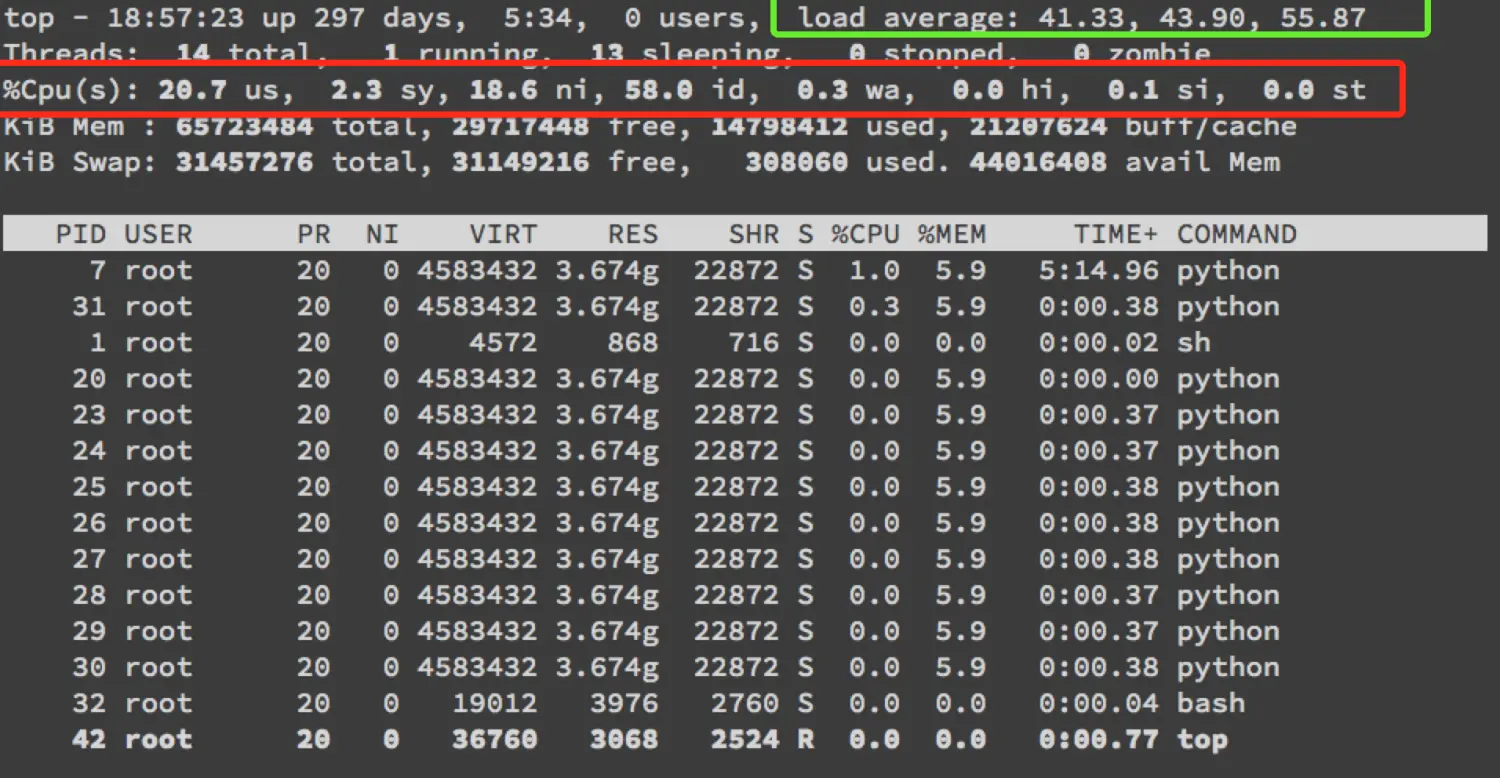This screenshot has height=778, width=1500.
Task: Click PID 23 in the process list
Action: [x=89, y=414]
